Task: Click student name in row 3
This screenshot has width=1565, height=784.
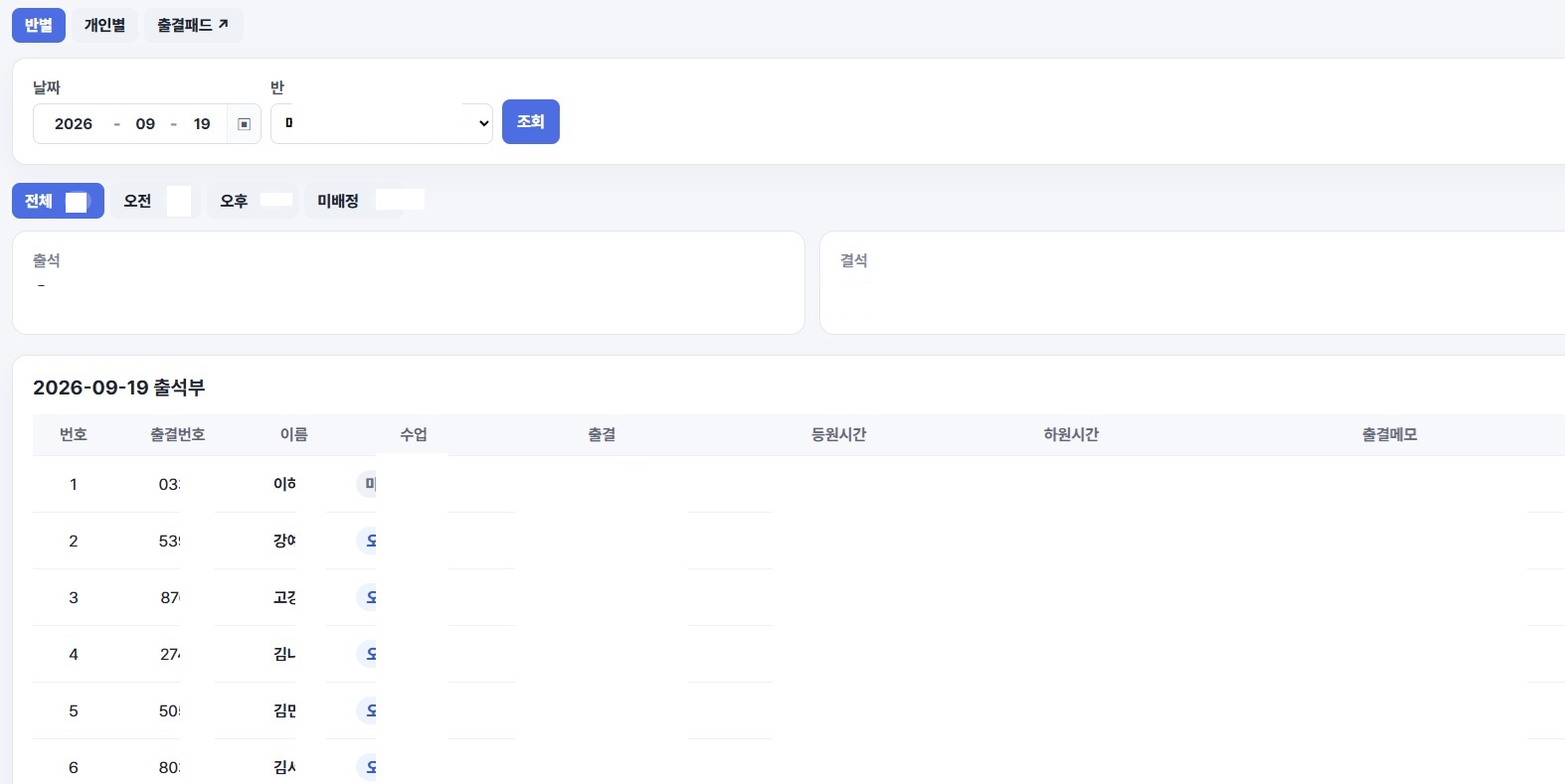Action: point(284,597)
